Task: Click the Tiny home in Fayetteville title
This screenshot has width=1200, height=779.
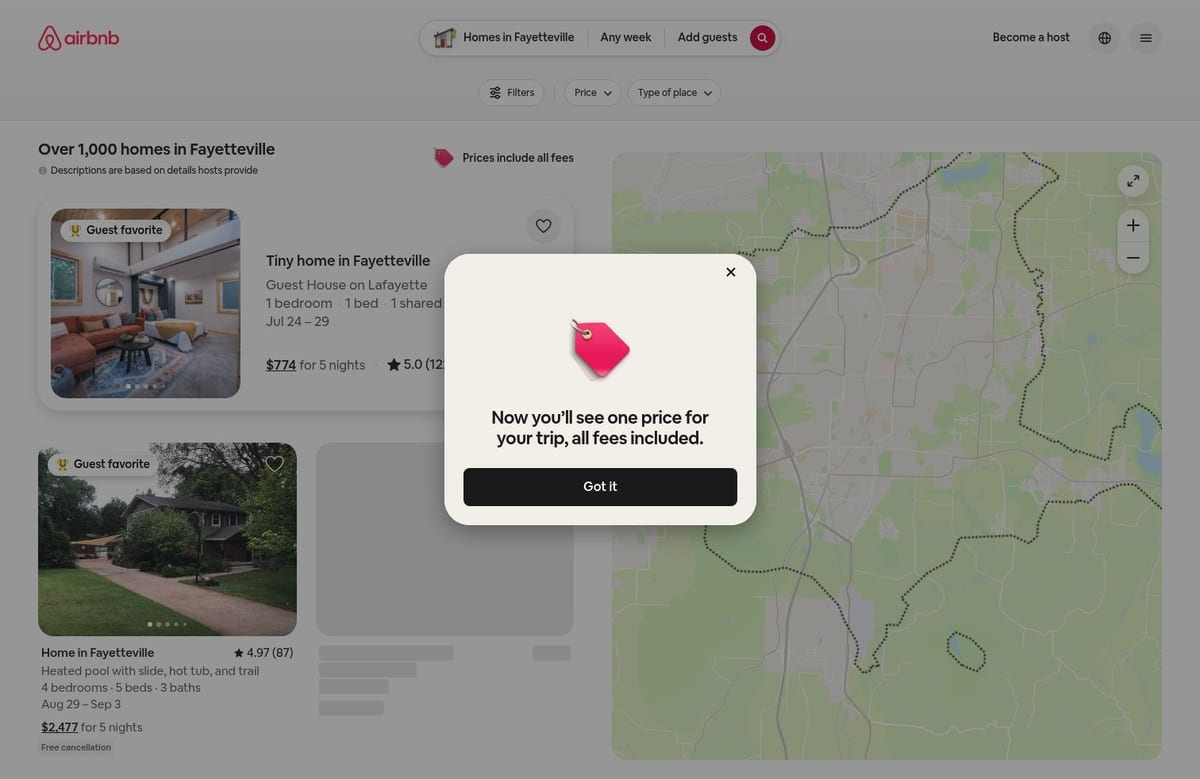Action: point(348,261)
